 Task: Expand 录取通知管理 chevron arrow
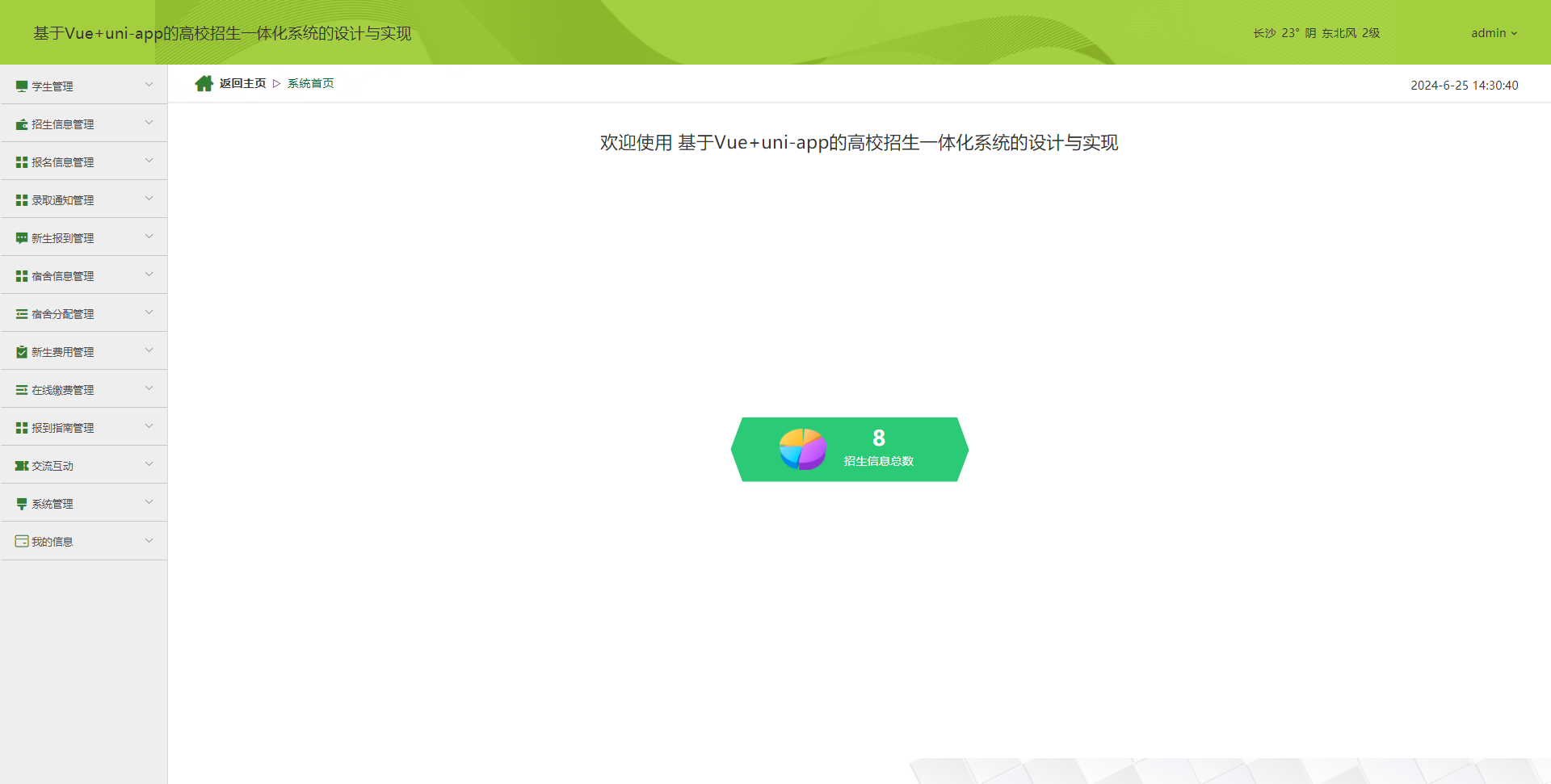tap(149, 199)
